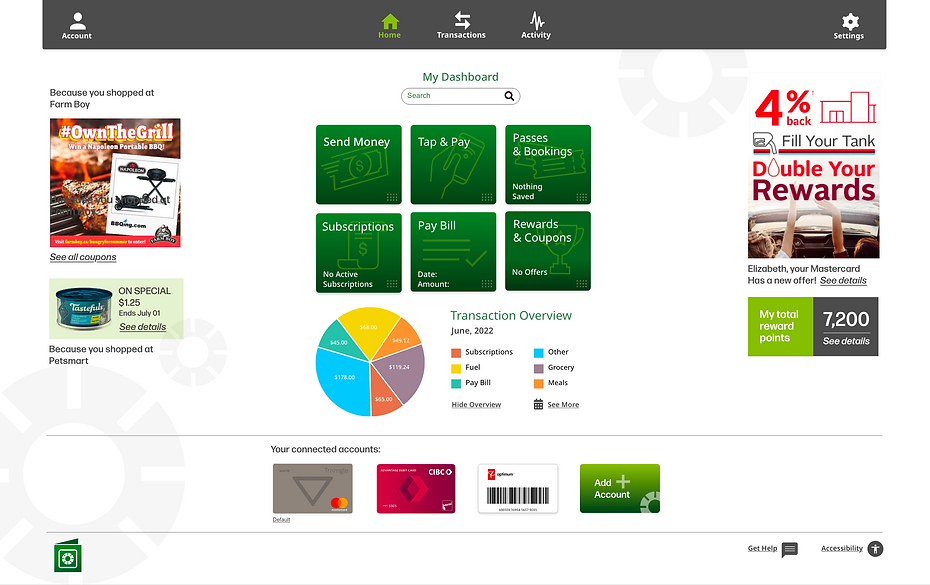This screenshot has width=930, height=585.
Task: Click the $45.00 teal pie slice
Action: (x=339, y=341)
